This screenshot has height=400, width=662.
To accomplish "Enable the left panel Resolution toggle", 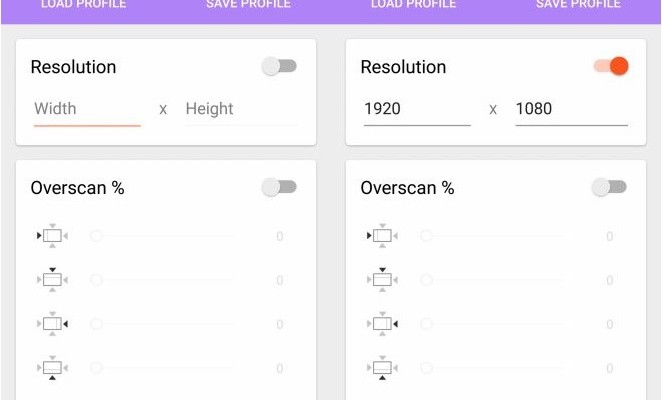I will coord(279,67).
